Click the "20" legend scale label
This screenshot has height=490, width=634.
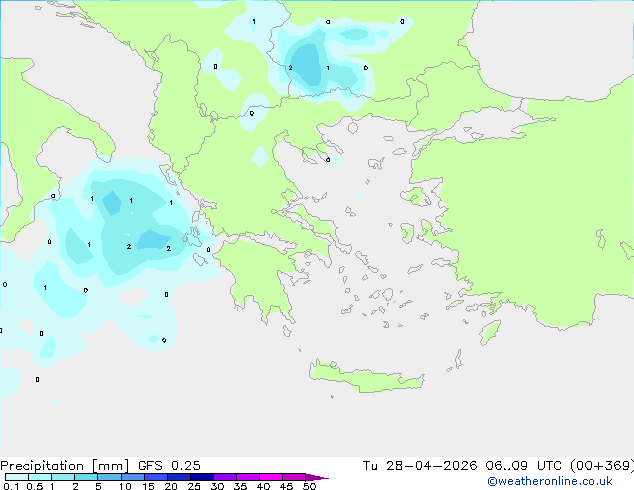[x=171, y=486]
